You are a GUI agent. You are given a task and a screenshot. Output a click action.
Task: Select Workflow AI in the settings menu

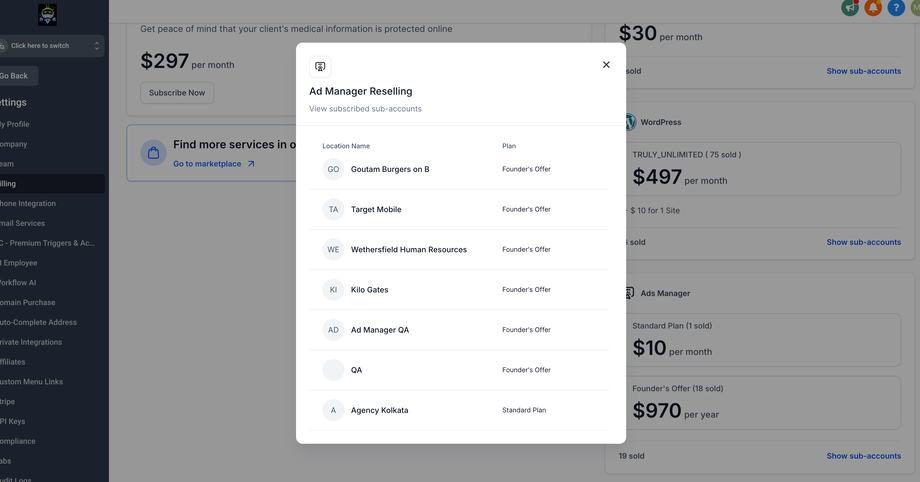point(18,283)
